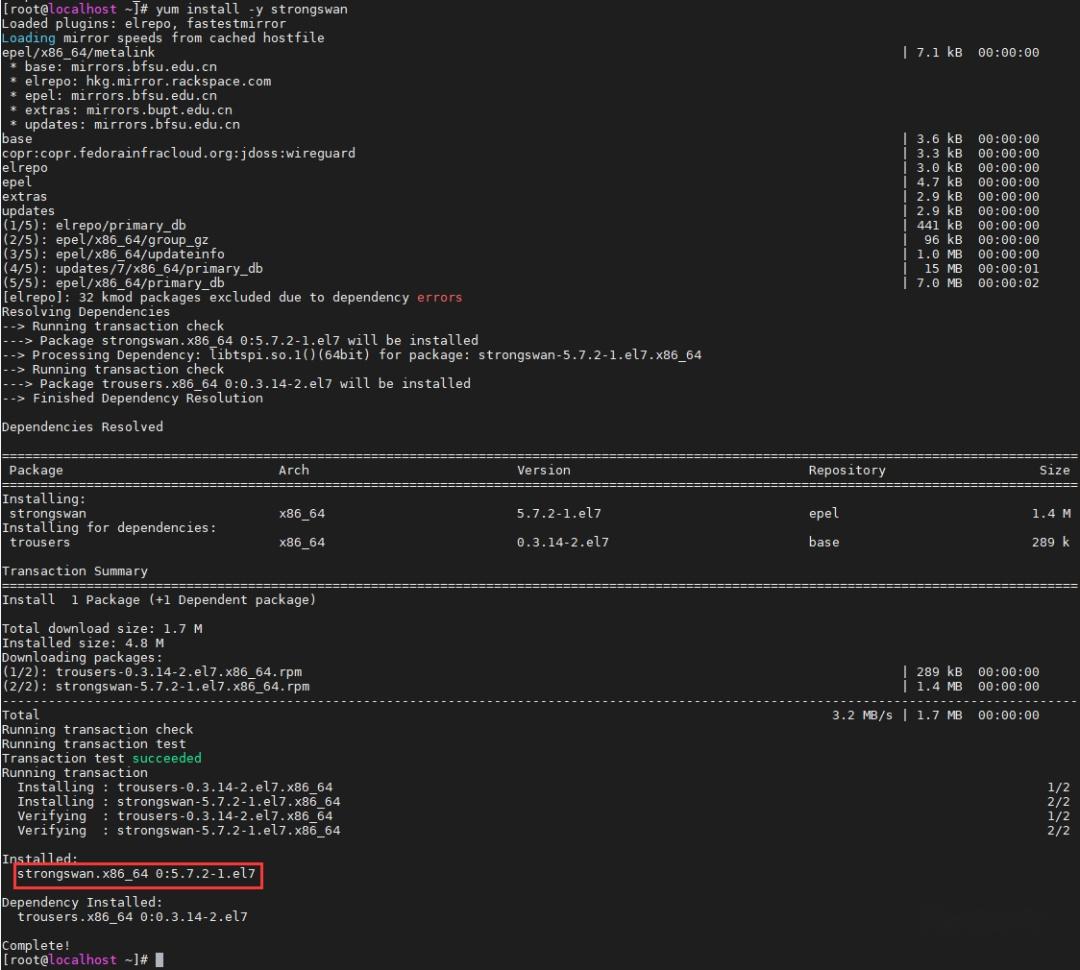The height and width of the screenshot is (970, 1080).
Task: Select installed 'strongswan.x86_64 0:5.7.2-1.el7' text
Action: point(136,874)
